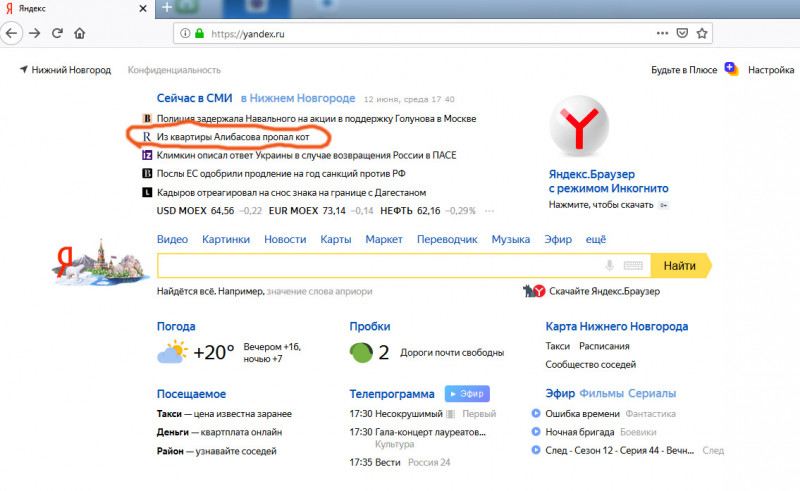Open Конфиденциальность link
This screenshot has height=491, width=800.
(174, 69)
